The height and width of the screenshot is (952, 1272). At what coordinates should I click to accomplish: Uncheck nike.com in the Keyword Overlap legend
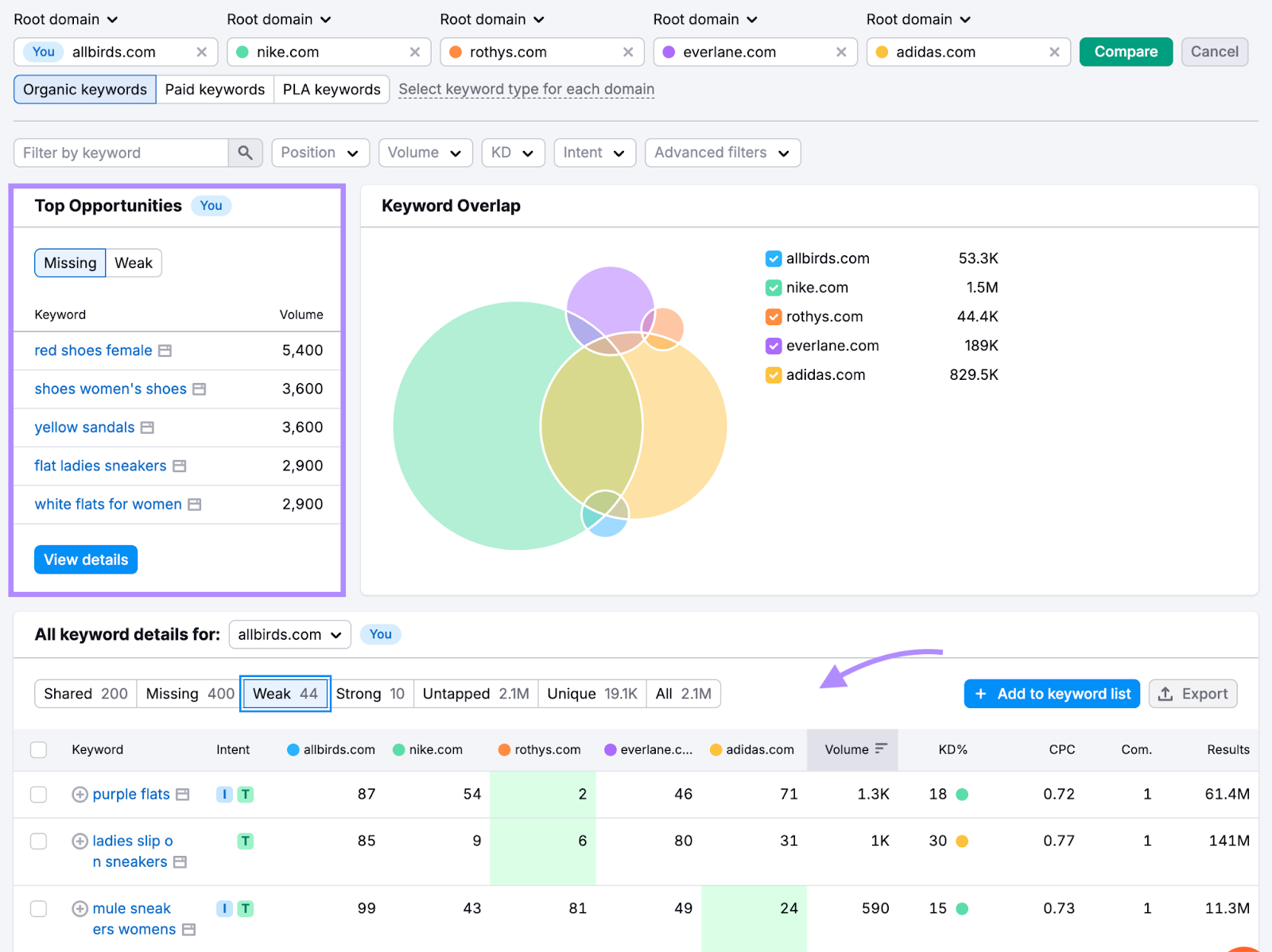(773, 287)
